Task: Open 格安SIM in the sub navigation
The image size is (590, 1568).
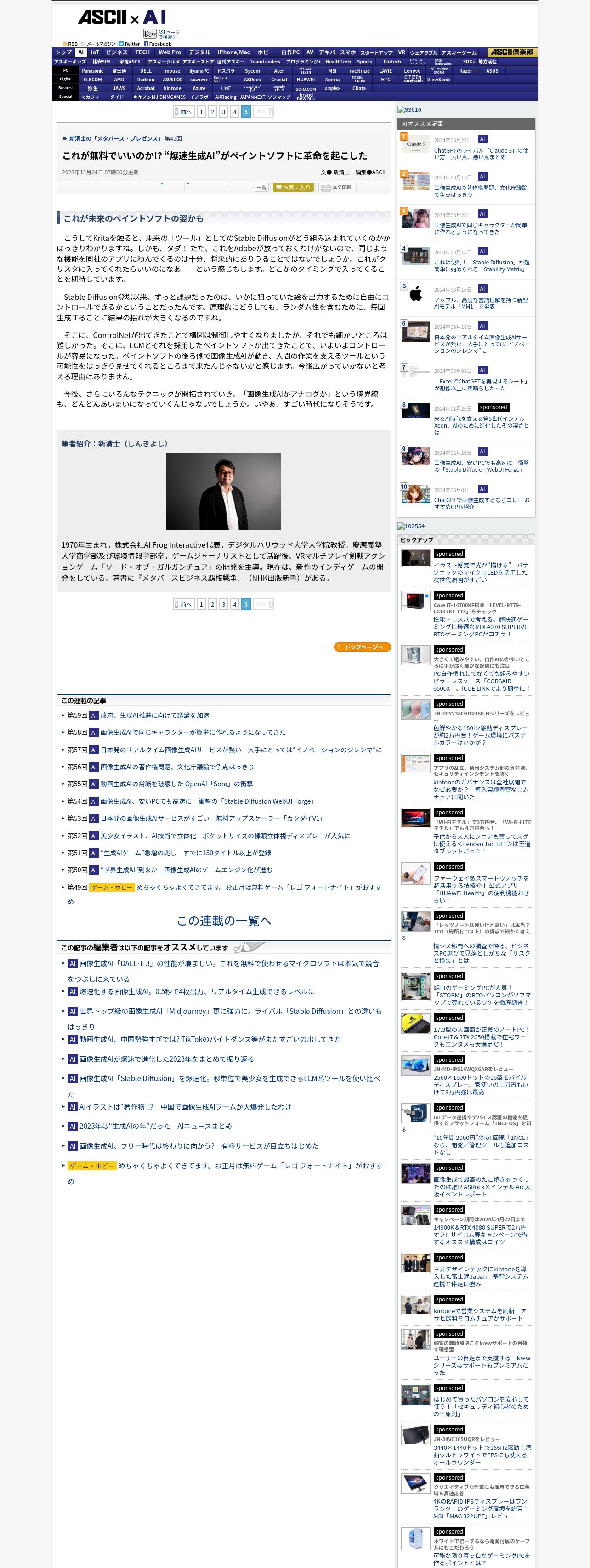Action: click(102, 62)
